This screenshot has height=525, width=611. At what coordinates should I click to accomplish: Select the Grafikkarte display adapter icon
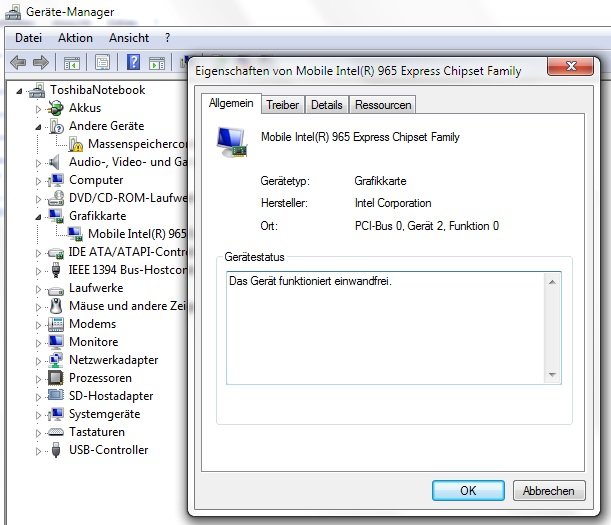(x=56, y=216)
